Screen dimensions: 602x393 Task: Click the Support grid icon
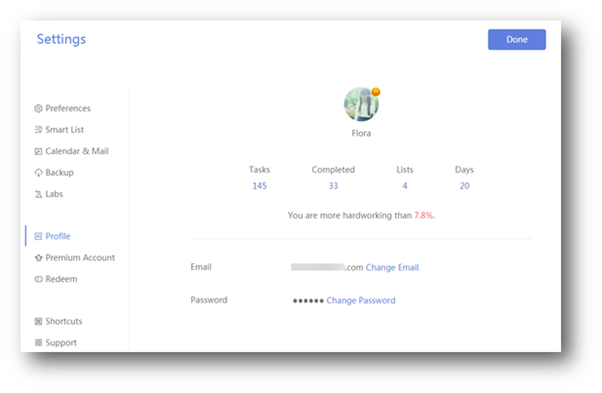tap(38, 343)
